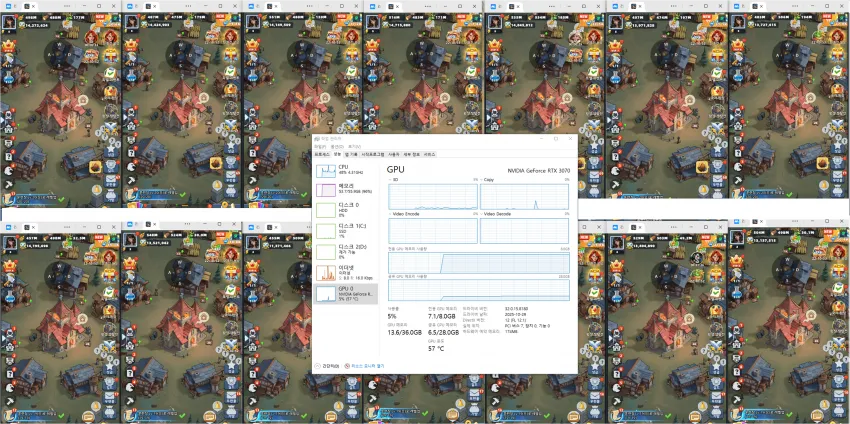Switch to the 세부 정보 tab in Task Manager
Image resolution: width=850 pixels, height=424 pixels.
click(x=411, y=155)
